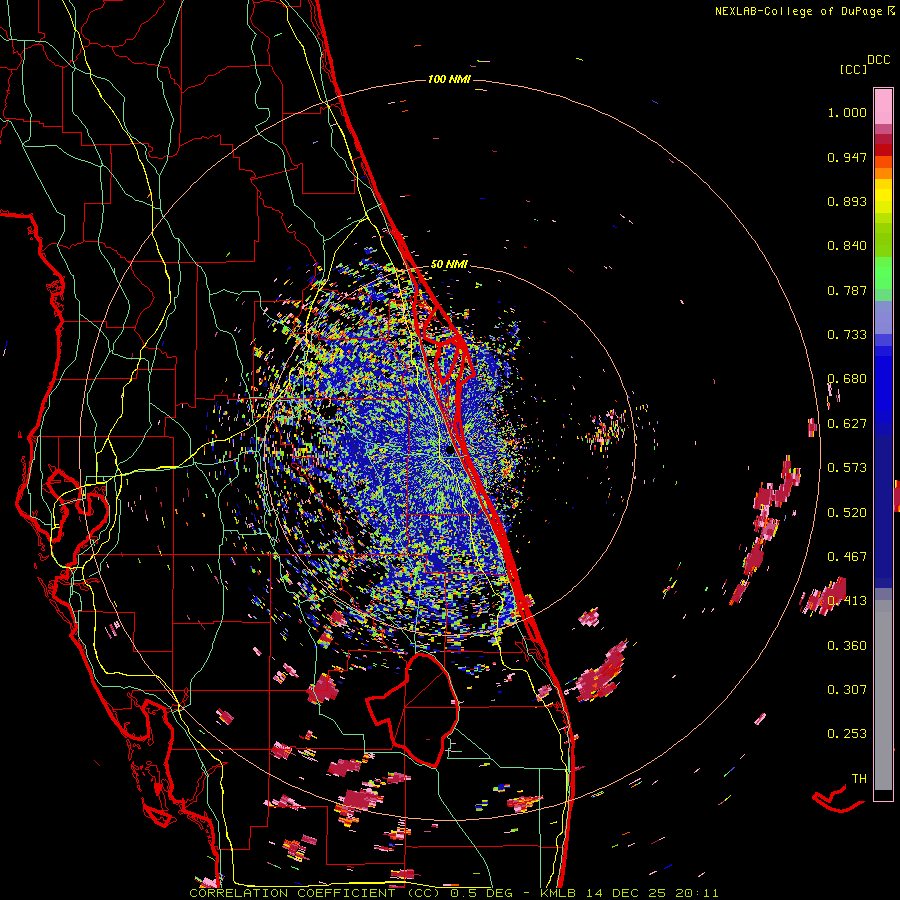Pick the light pink swatch atop the color bar

click(x=883, y=106)
